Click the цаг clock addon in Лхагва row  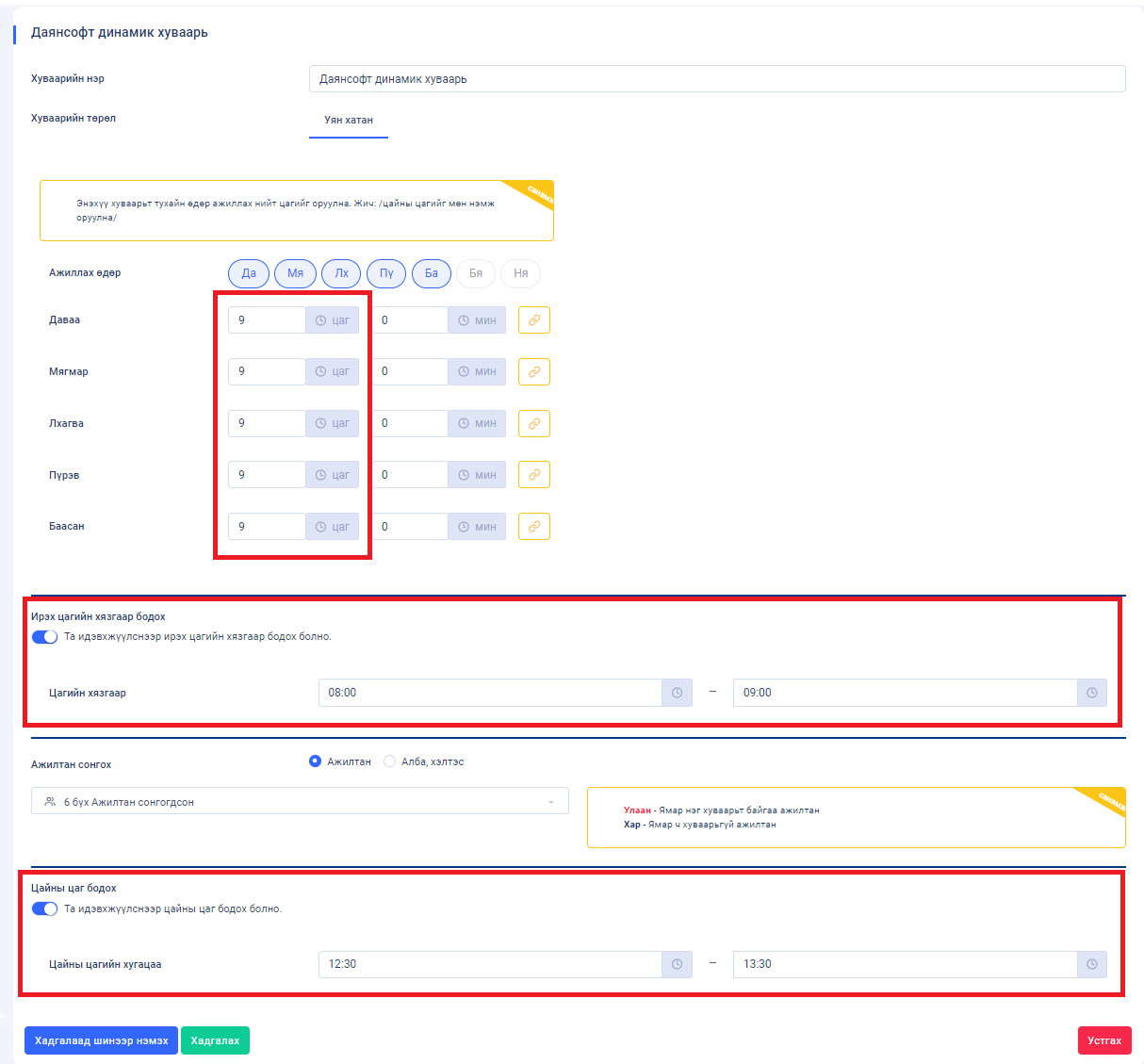(x=333, y=423)
